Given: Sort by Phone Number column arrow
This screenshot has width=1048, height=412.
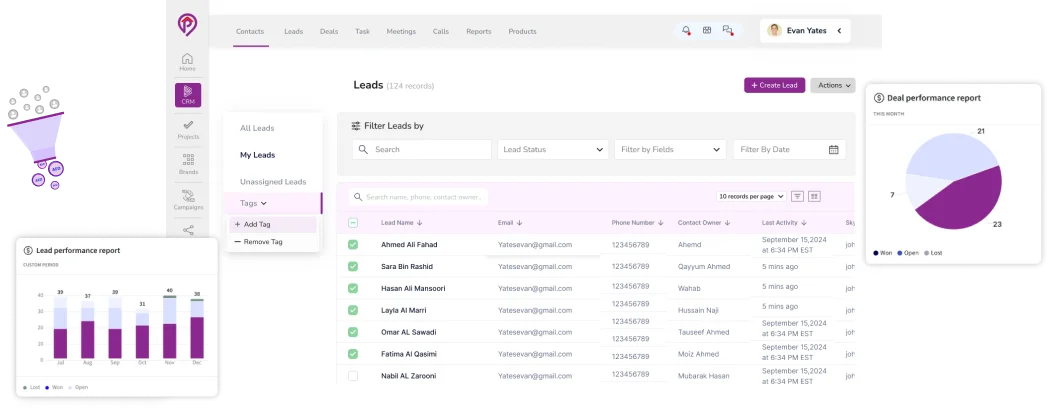Looking at the screenshot, I should click(x=660, y=223).
